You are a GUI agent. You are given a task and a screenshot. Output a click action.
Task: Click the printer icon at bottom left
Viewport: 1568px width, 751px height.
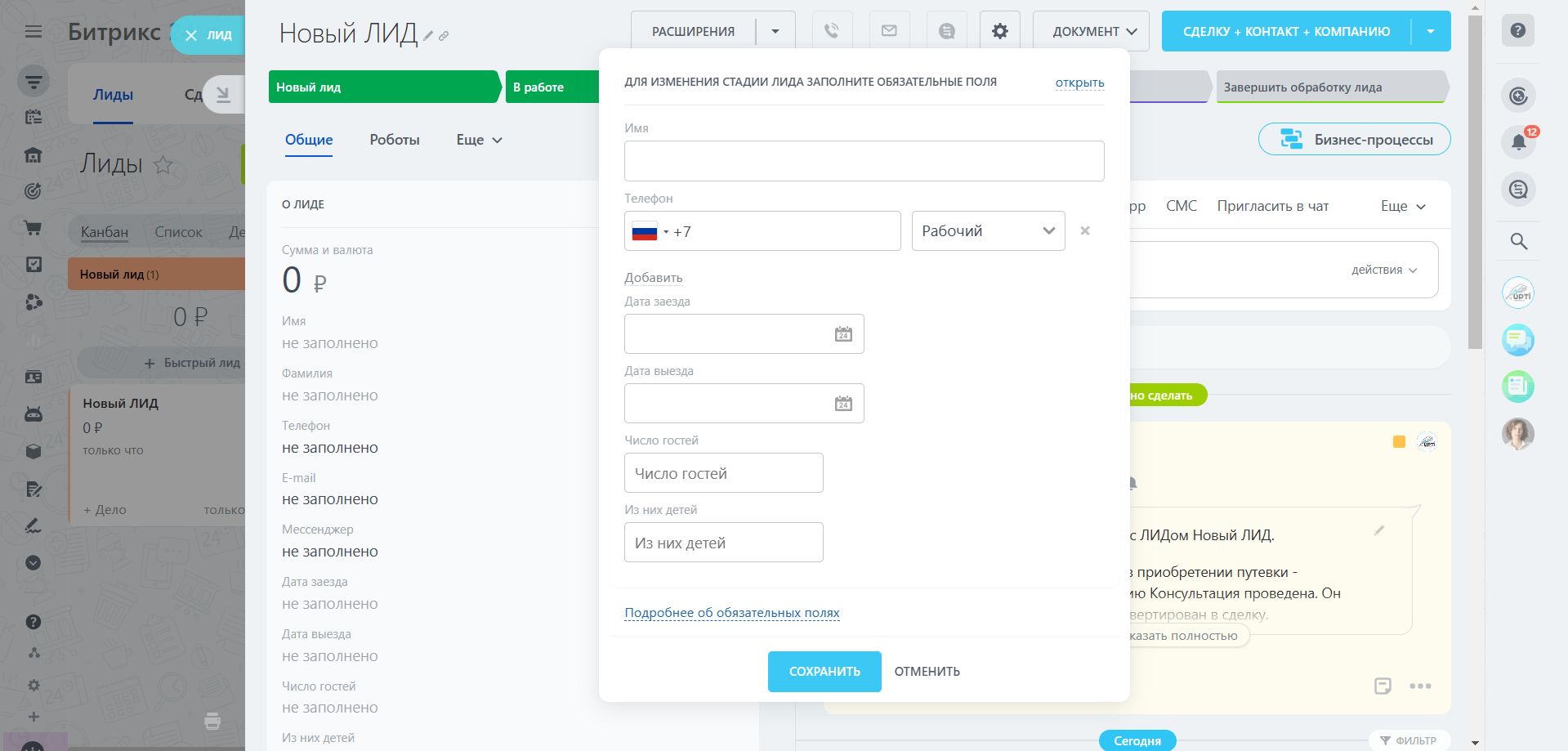[x=212, y=721]
